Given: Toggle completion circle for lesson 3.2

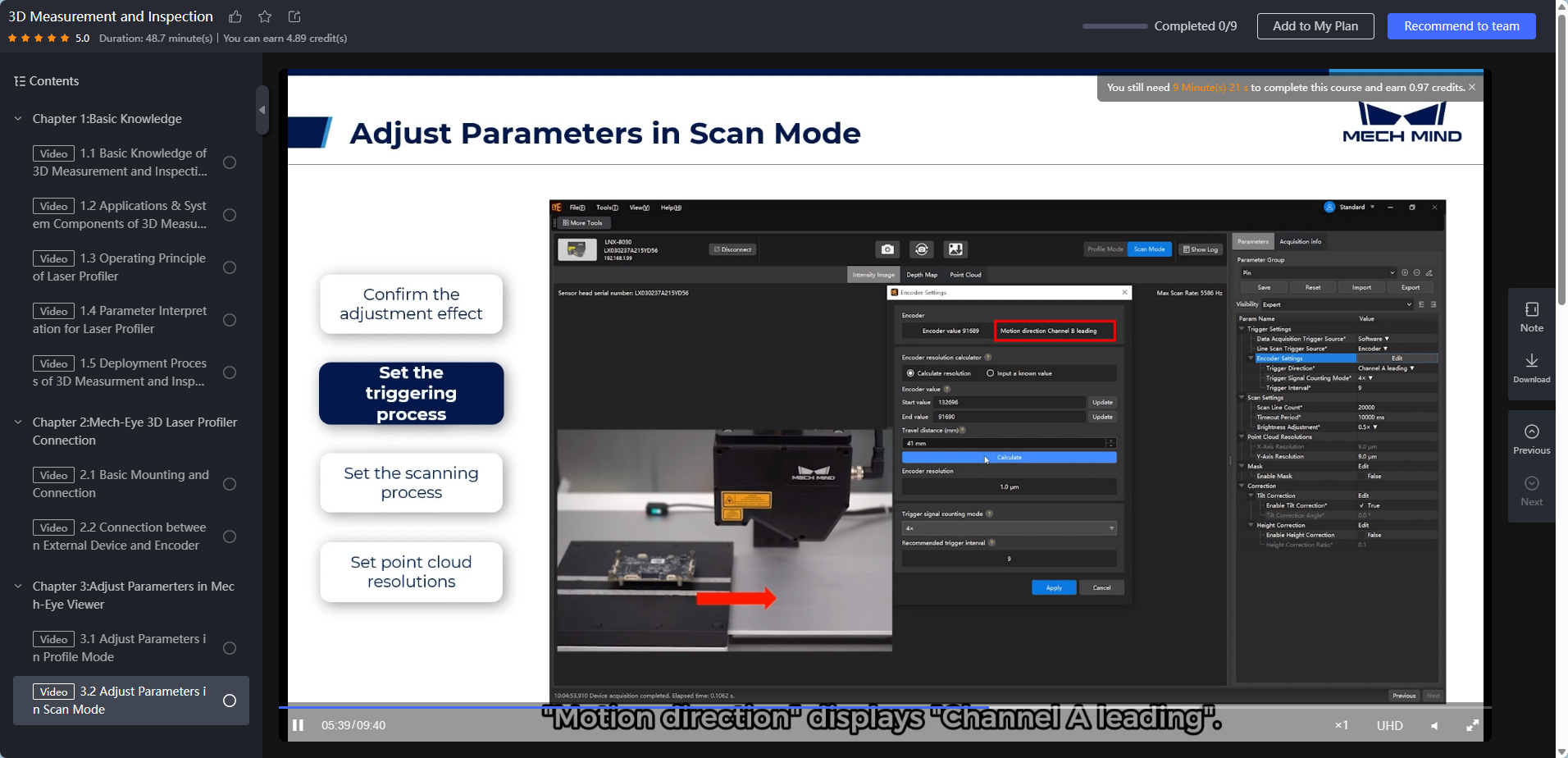Looking at the screenshot, I should (x=230, y=701).
